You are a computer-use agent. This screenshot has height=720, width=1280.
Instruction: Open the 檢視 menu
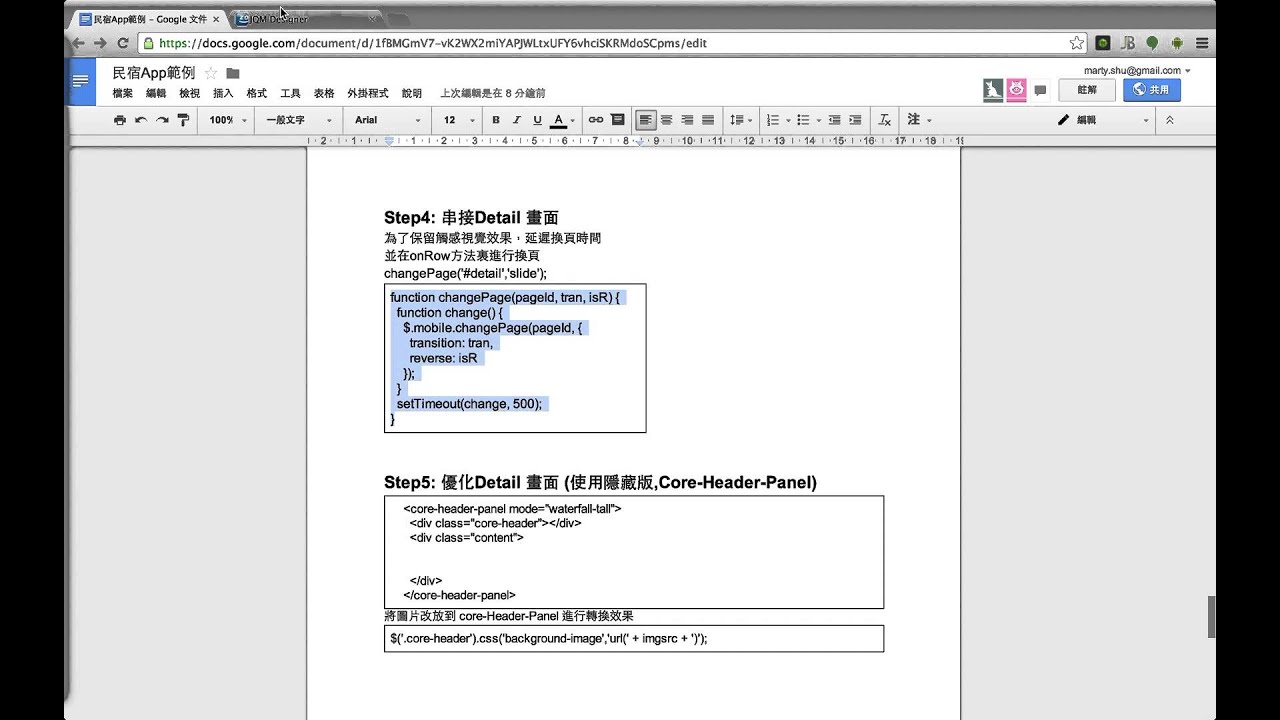tap(190, 93)
